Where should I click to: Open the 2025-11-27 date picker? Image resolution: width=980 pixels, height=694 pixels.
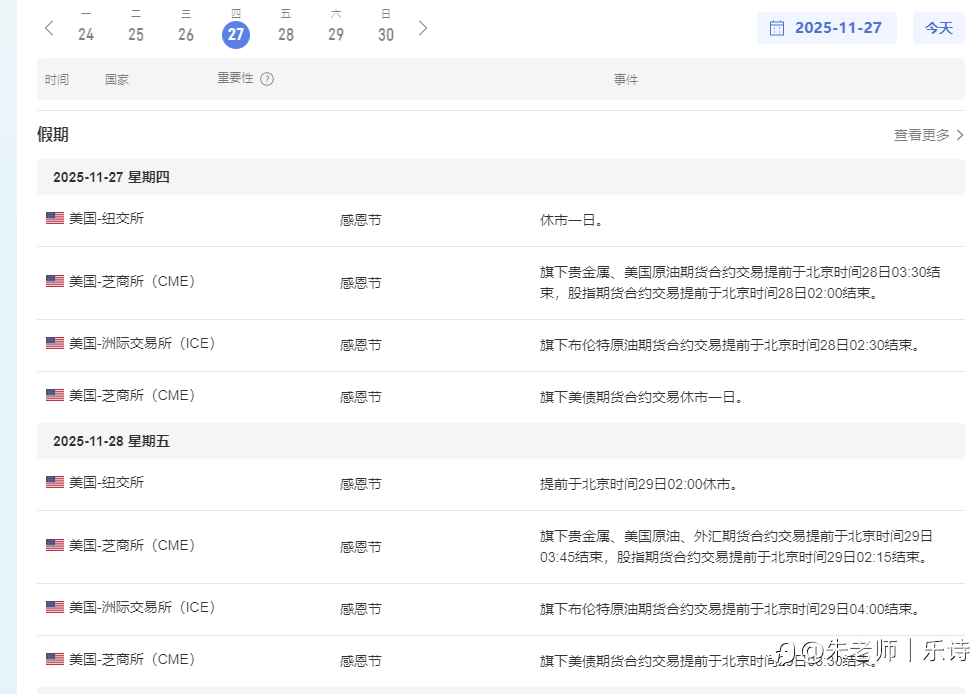(x=837, y=28)
